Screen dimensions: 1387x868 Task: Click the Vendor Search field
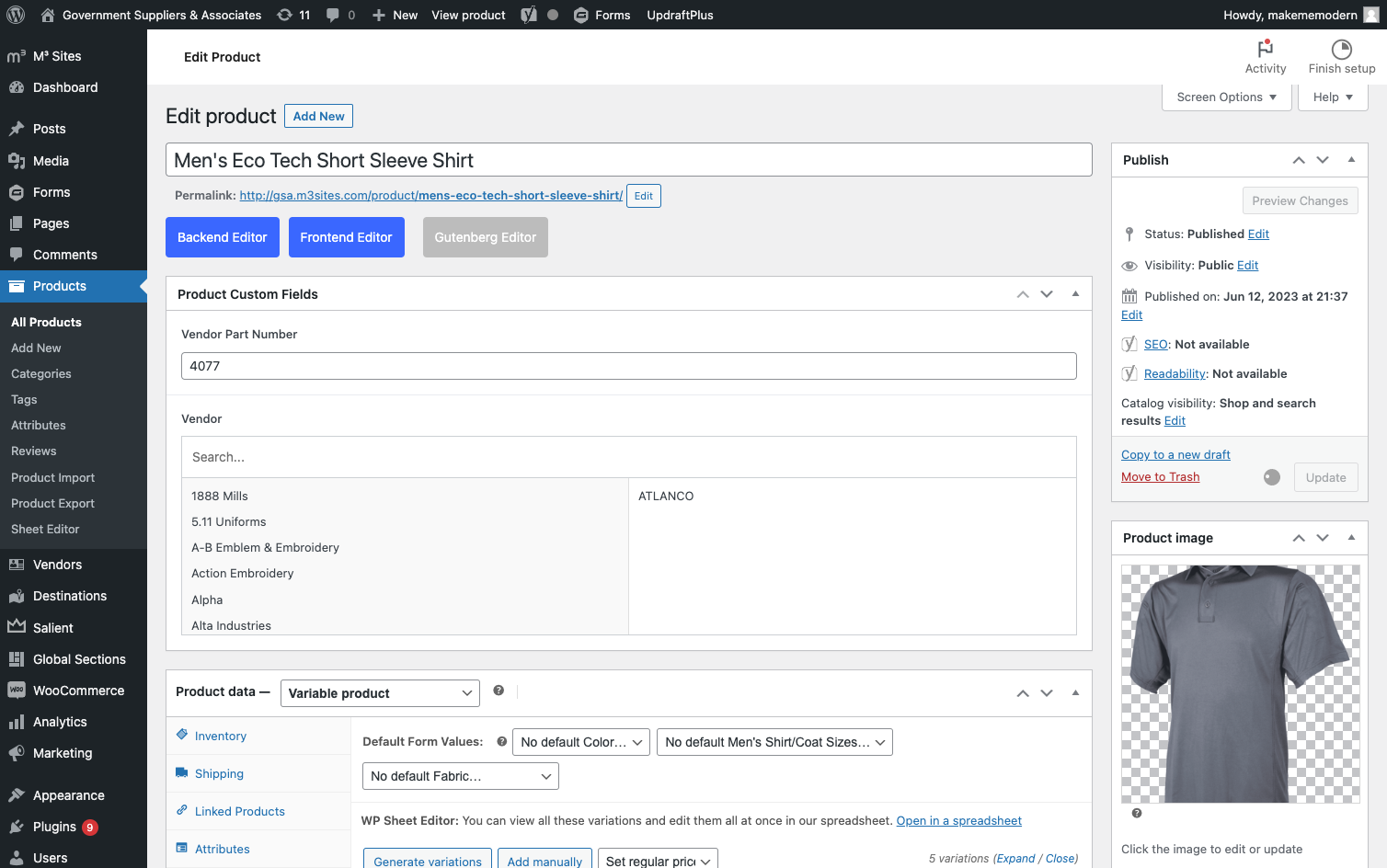pyautogui.click(x=629, y=457)
